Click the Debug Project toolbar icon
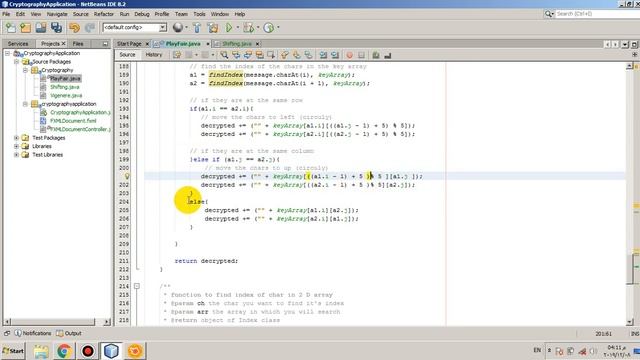The image size is (640, 360). 248,28
